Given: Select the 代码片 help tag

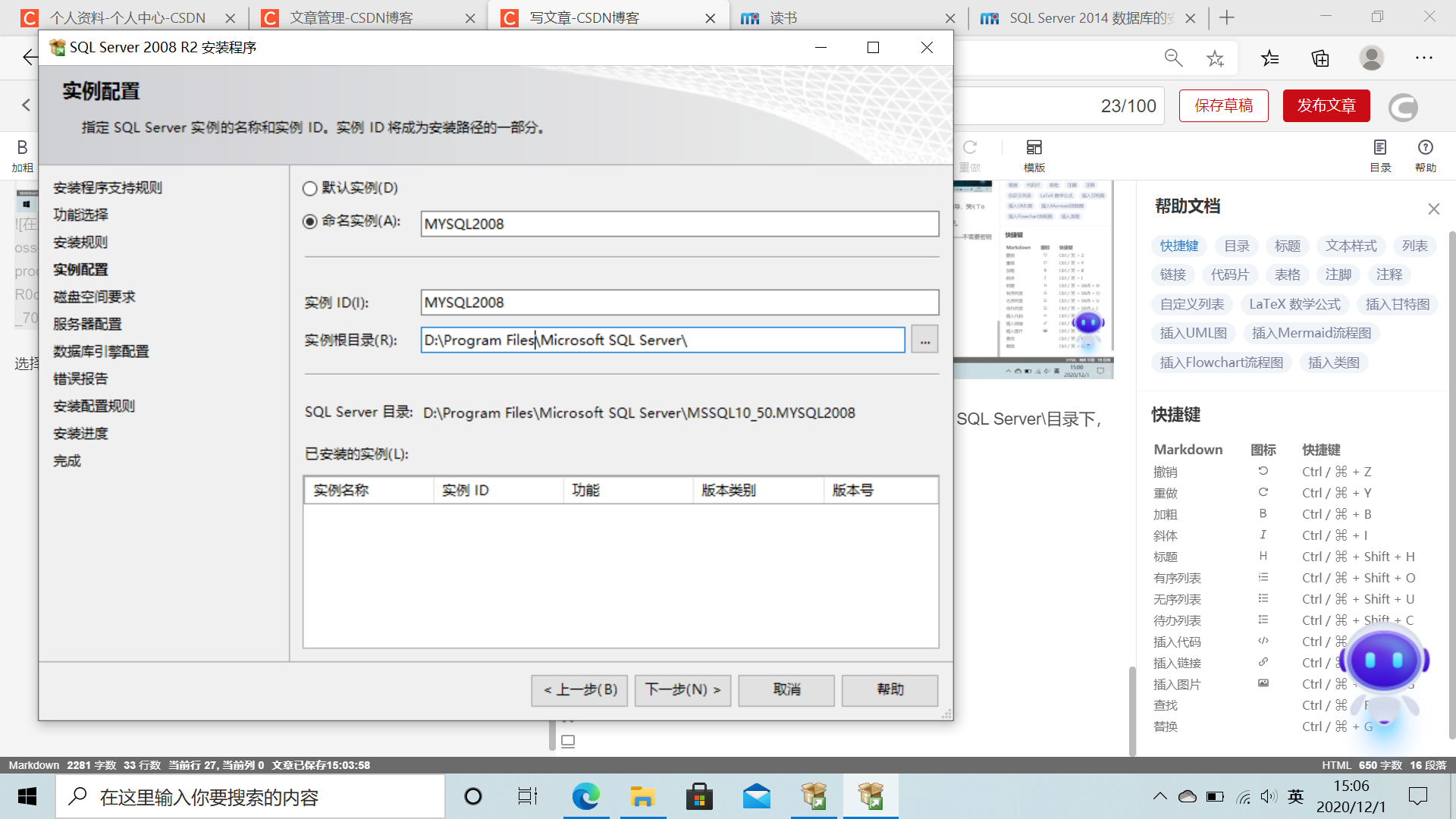Looking at the screenshot, I should (x=1229, y=275).
